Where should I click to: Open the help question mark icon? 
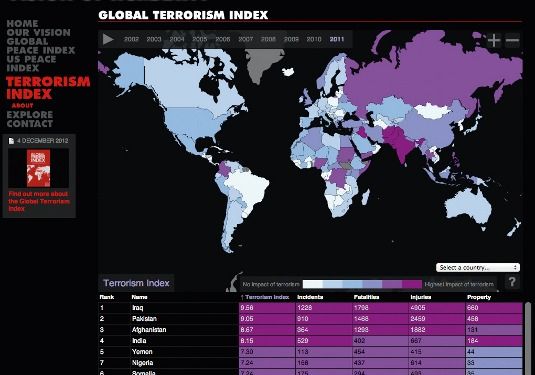coord(512,282)
